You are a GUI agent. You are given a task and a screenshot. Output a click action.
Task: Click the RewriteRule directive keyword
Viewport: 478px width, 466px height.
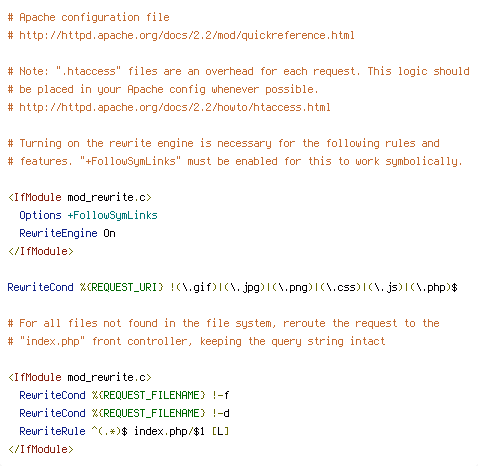(52, 431)
